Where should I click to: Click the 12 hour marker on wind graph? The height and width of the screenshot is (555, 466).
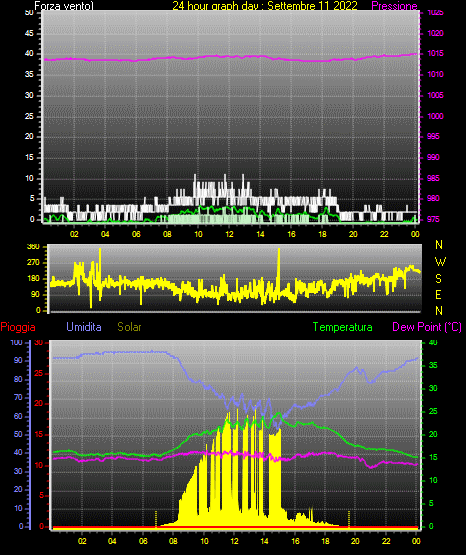point(229,234)
